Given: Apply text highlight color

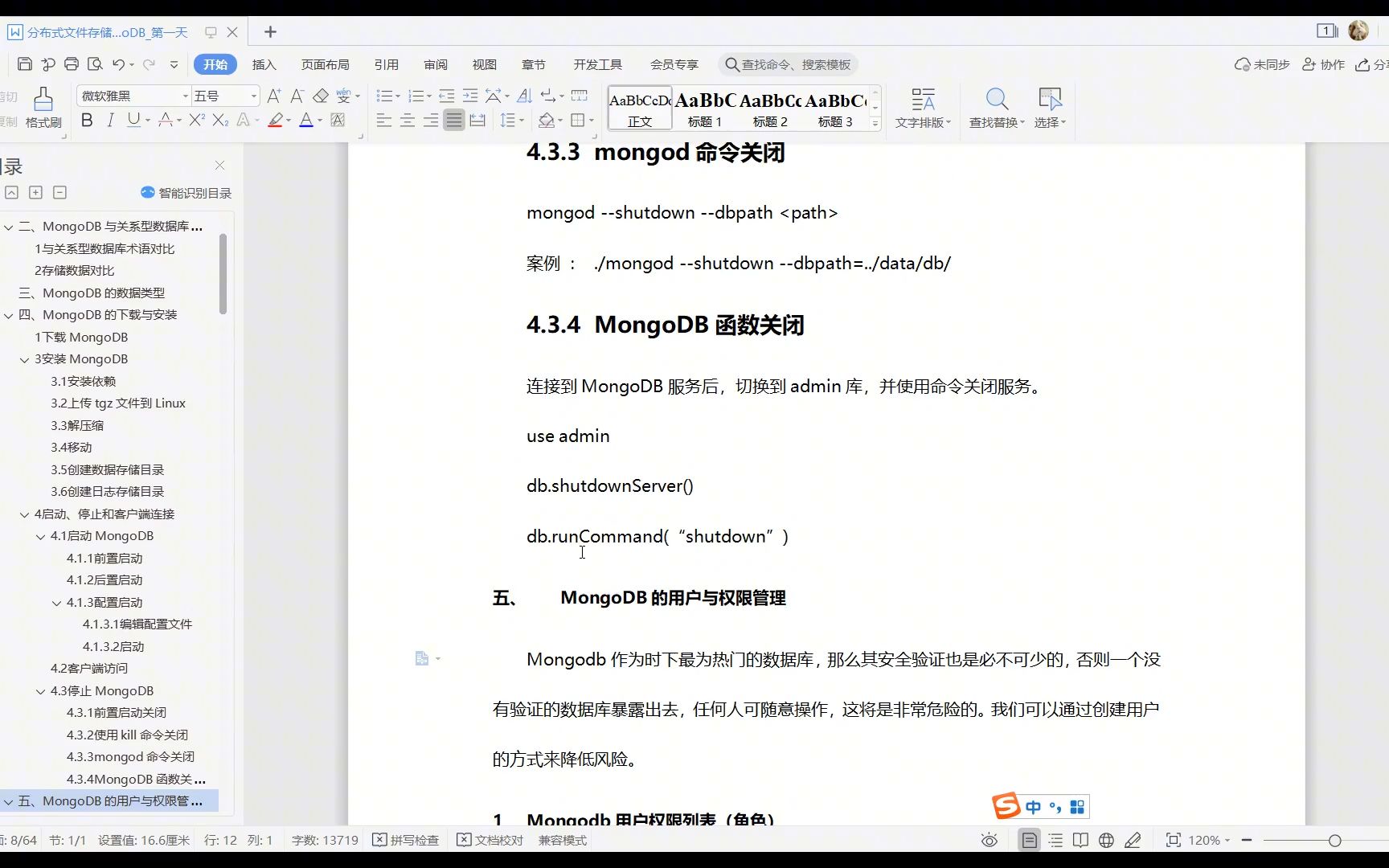Looking at the screenshot, I should 276,121.
